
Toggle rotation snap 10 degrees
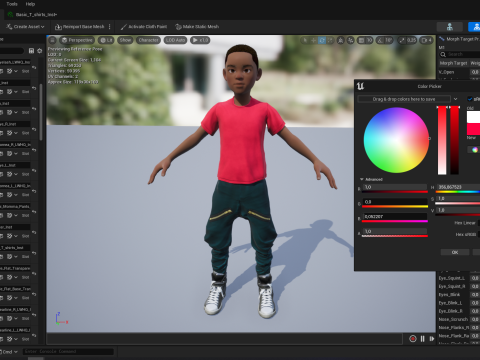(384, 40)
